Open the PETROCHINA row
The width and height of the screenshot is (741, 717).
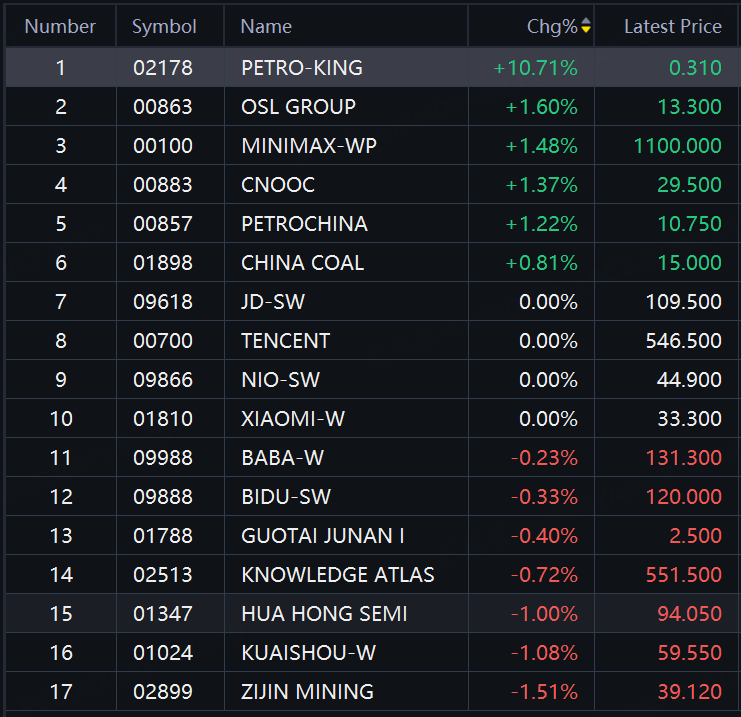click(x=304, y=224)
